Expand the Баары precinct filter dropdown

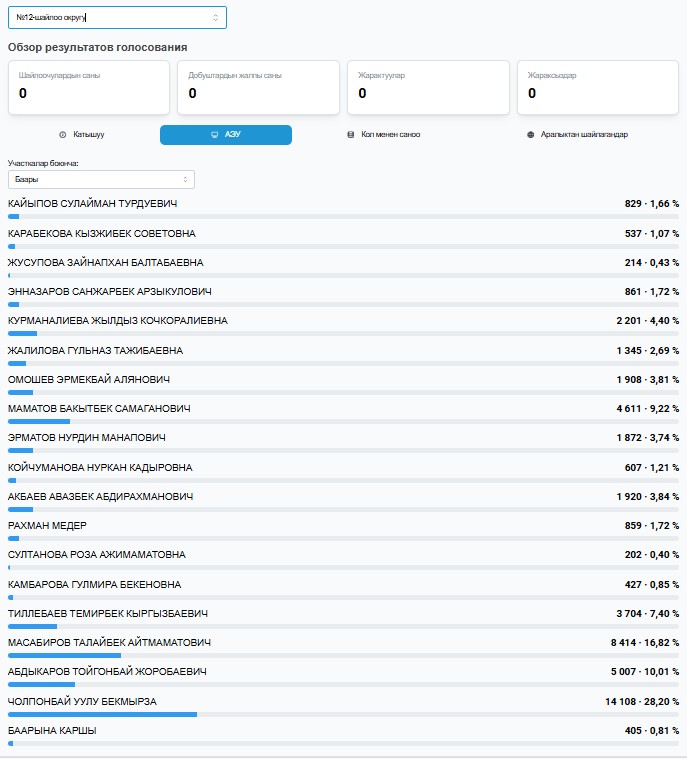(100, 179)
